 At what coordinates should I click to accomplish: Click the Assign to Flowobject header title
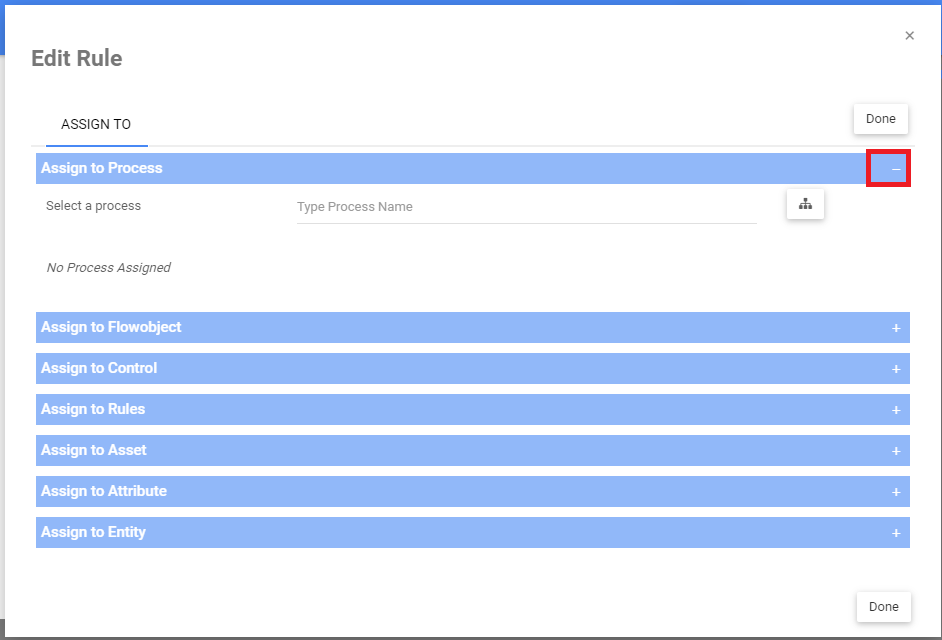click(111, 327)
